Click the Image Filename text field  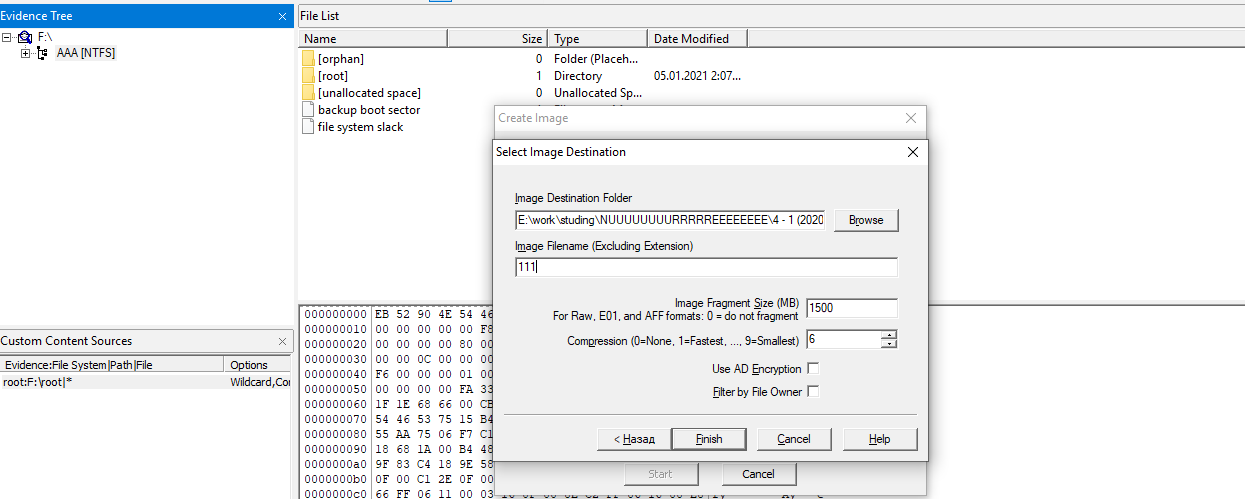[x=705, y=267]
